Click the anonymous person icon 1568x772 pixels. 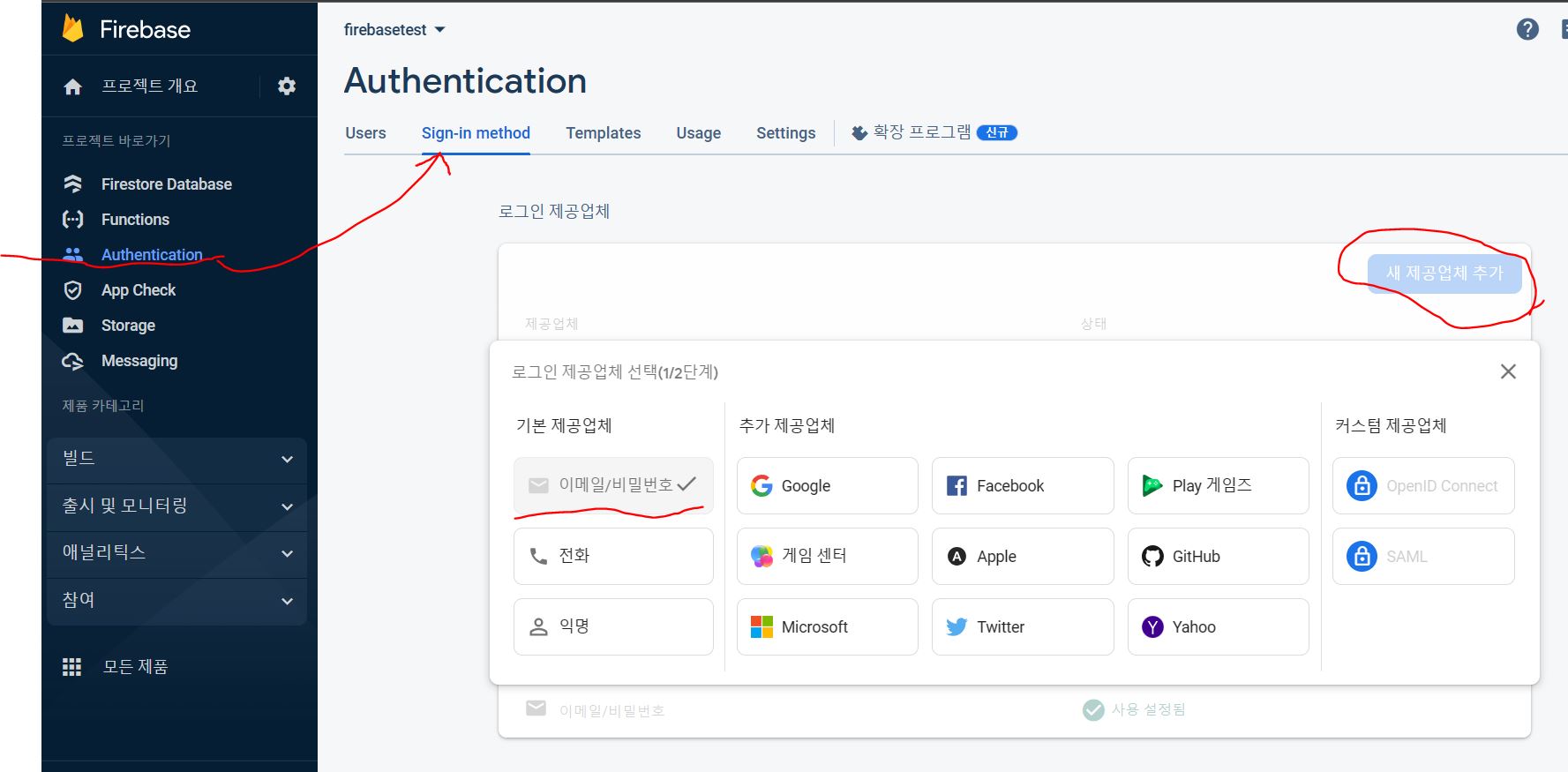pos(538,626)
